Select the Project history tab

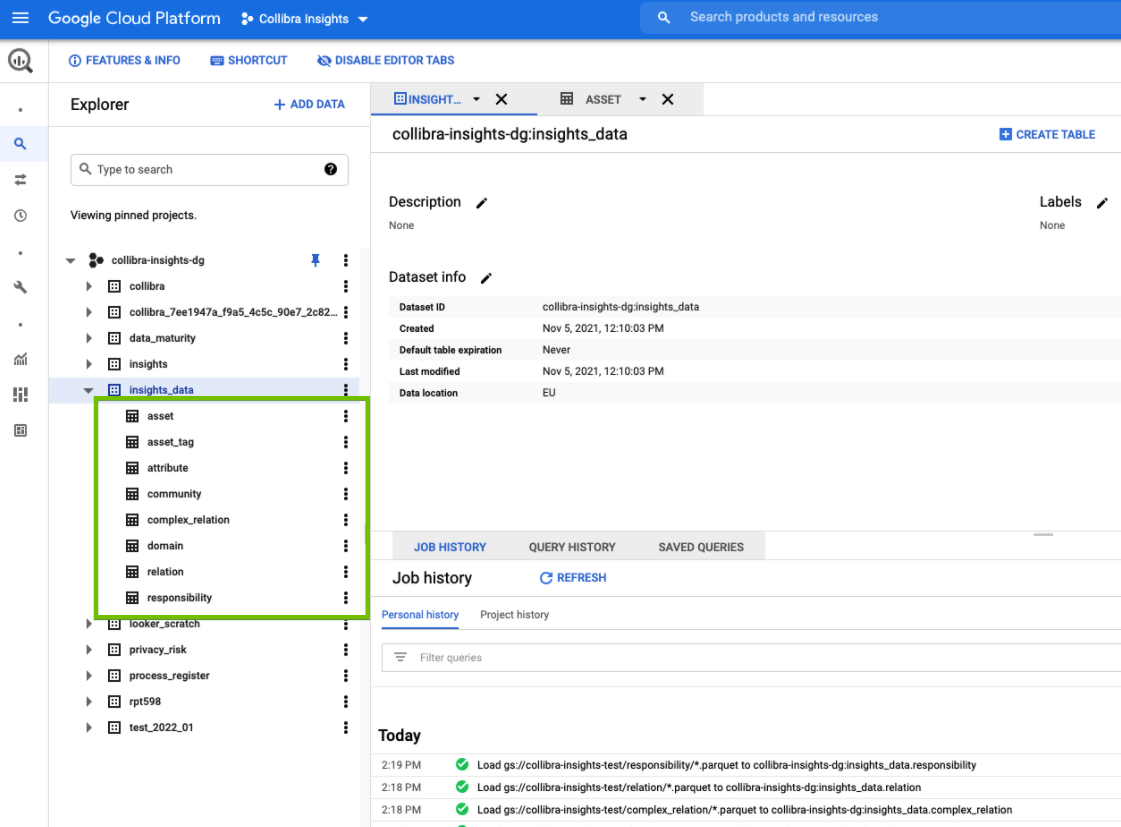pyautogui.click(x=514, y=615)
